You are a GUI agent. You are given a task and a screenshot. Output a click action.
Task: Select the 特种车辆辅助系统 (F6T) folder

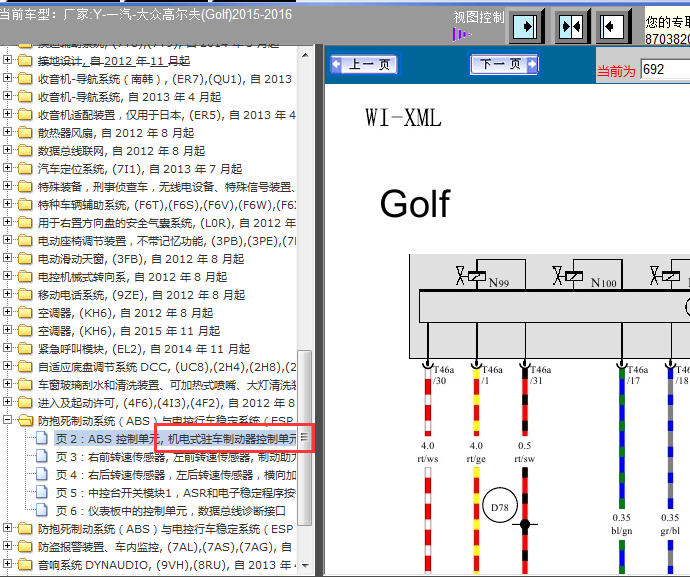point(166,205)
